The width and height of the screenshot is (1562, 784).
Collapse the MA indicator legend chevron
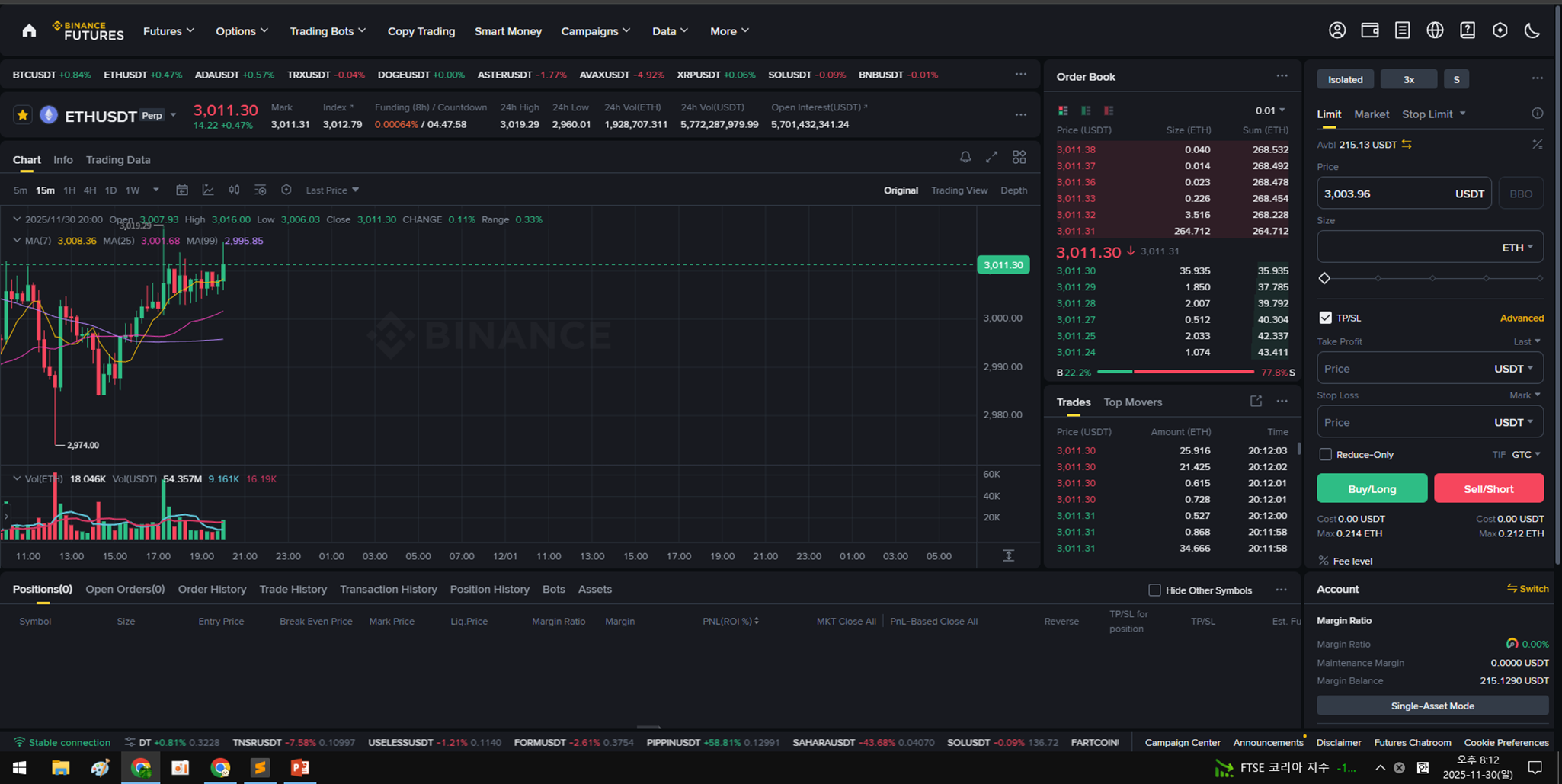pos(17,240)
